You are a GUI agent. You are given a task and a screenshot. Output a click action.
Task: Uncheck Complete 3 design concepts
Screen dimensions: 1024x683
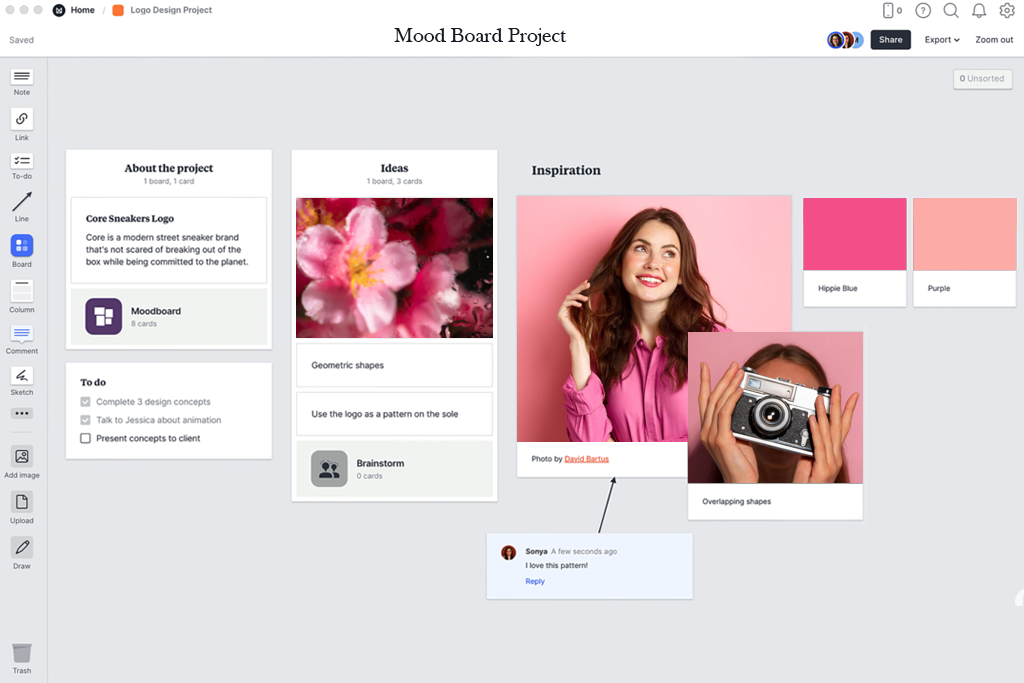click(x=86, y=402)
